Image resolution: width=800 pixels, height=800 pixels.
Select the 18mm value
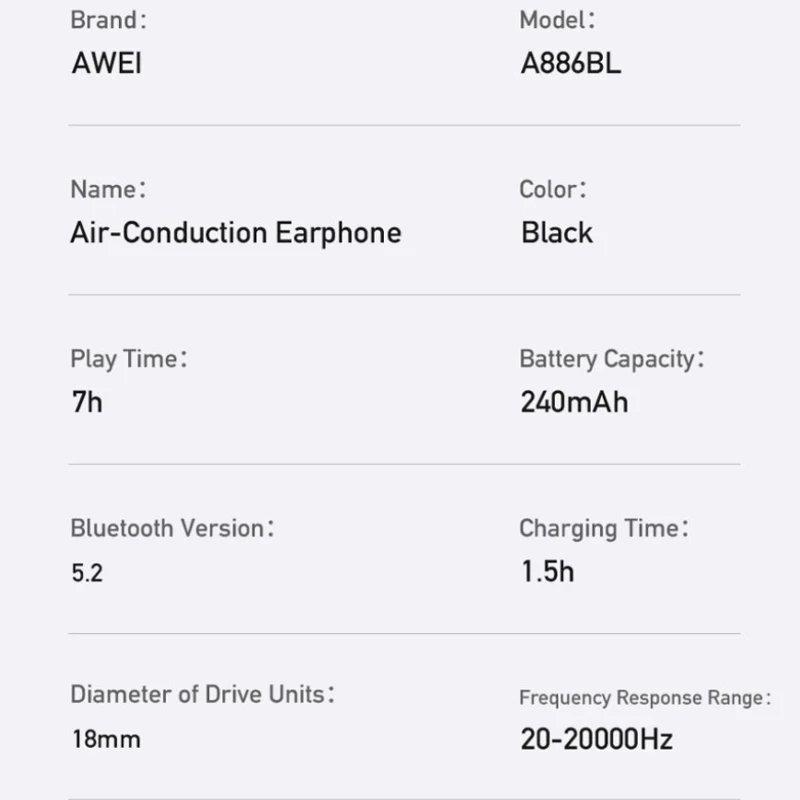click(x=106, y=739)
